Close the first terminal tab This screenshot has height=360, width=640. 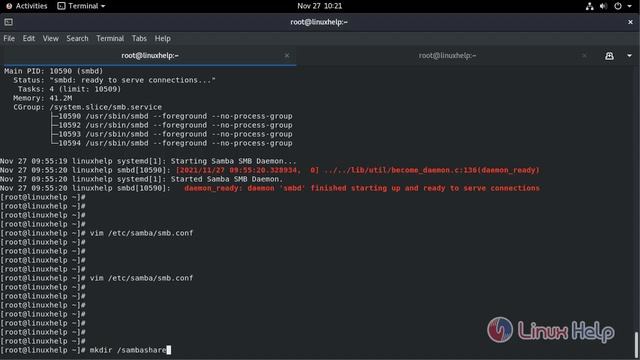pos(287,56)
